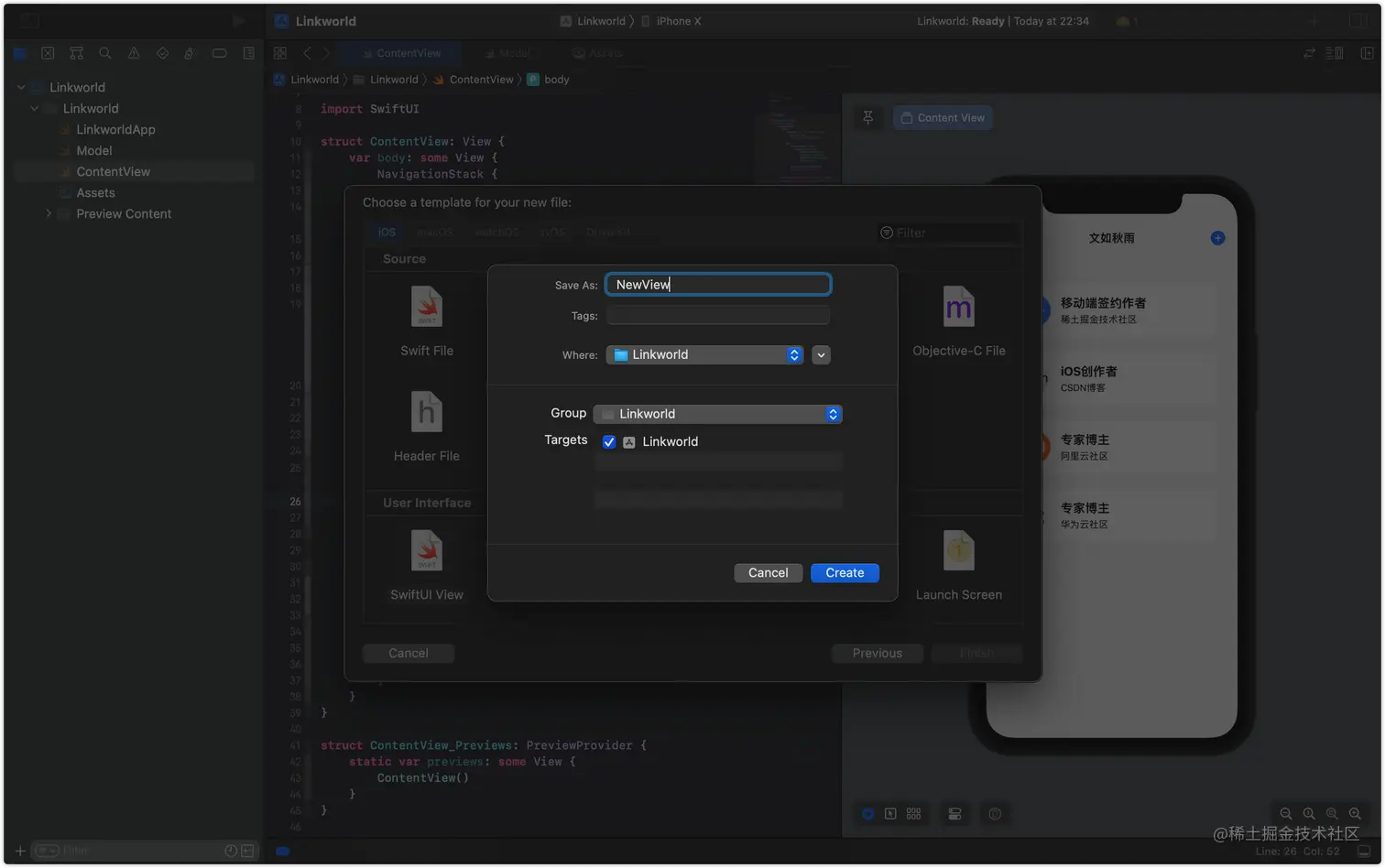Expand the save dialog with chevron button
Viewport: 1385px width, 868px height.
point(822,355)
